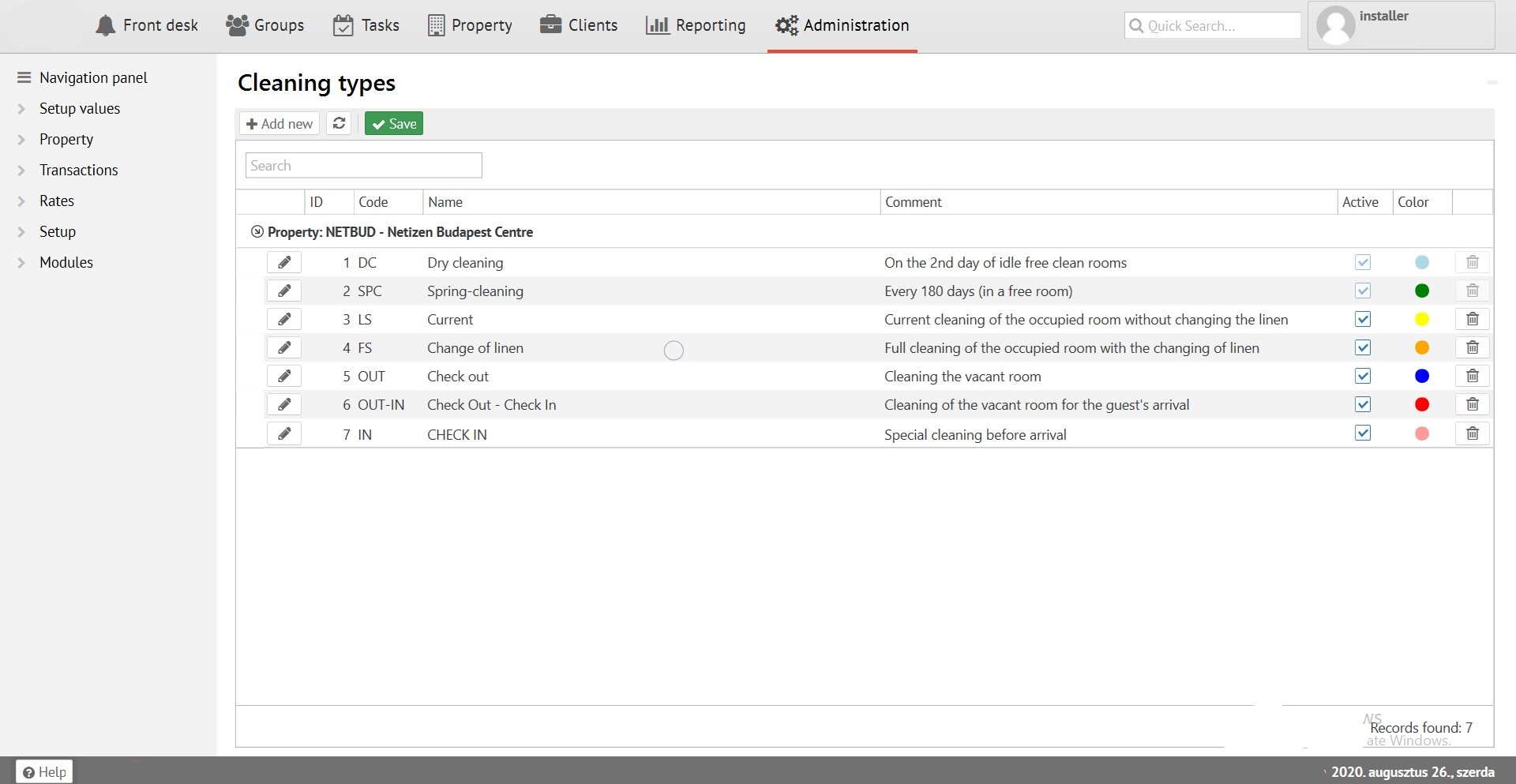Open the Administration menu
This screenshot has height=784, width=1516.
(842, 25)
